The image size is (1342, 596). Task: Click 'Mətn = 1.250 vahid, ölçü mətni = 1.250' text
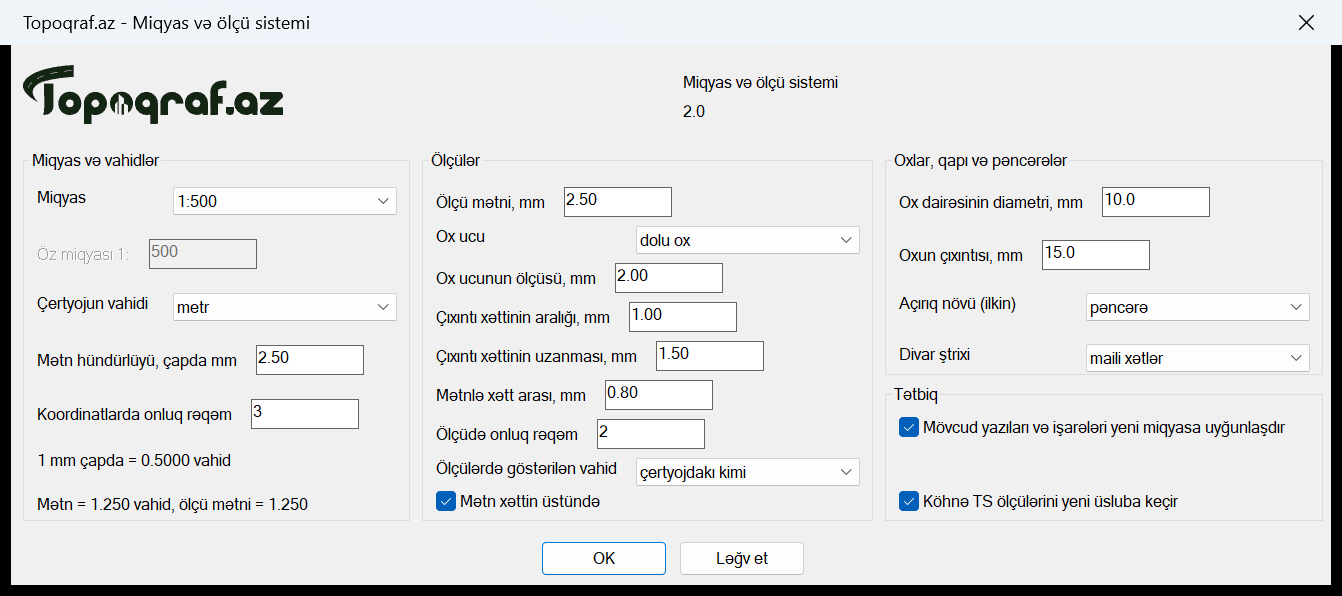click(172, 504)
